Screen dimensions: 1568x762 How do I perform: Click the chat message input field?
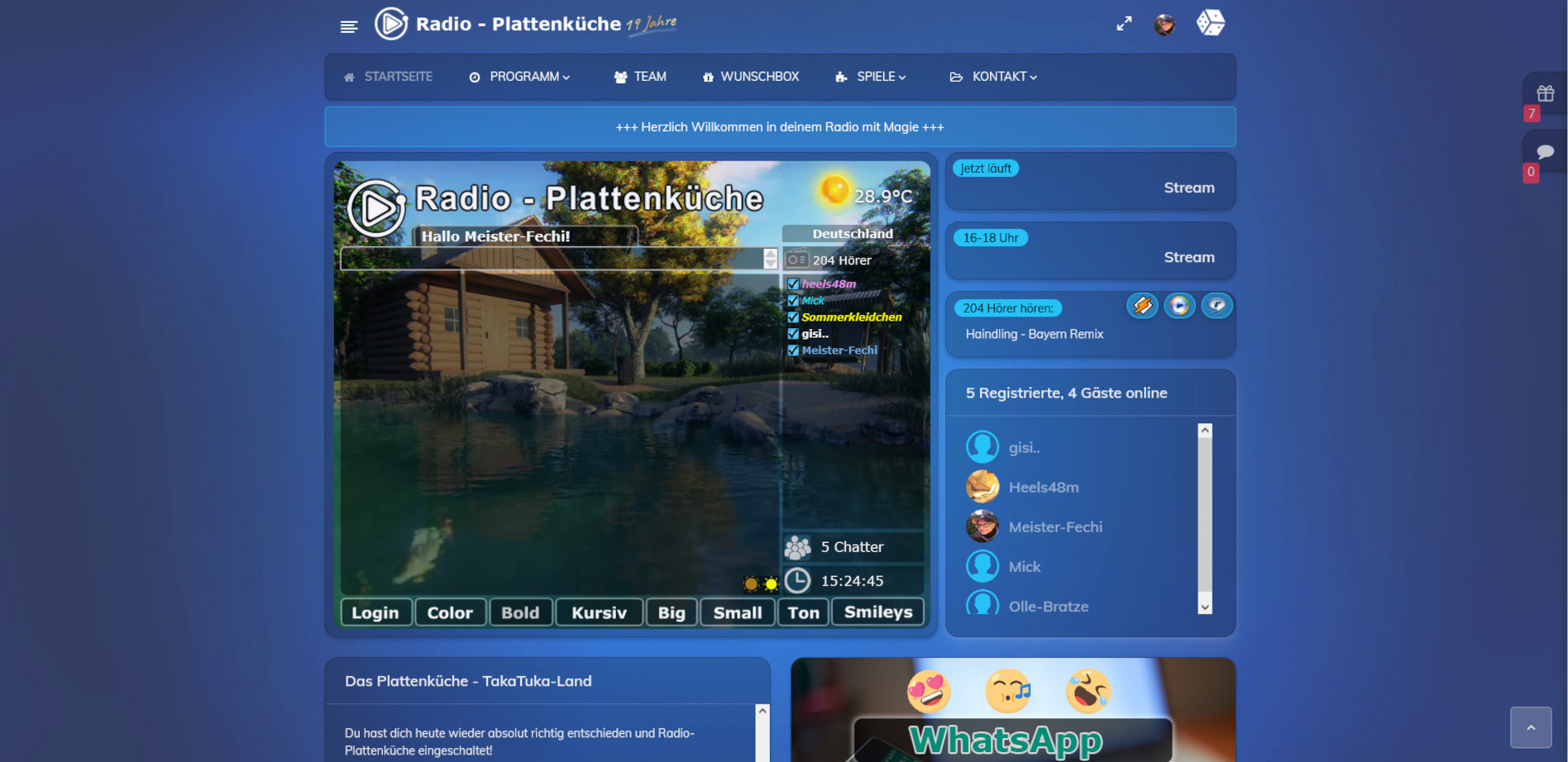(x=552, y=259)
